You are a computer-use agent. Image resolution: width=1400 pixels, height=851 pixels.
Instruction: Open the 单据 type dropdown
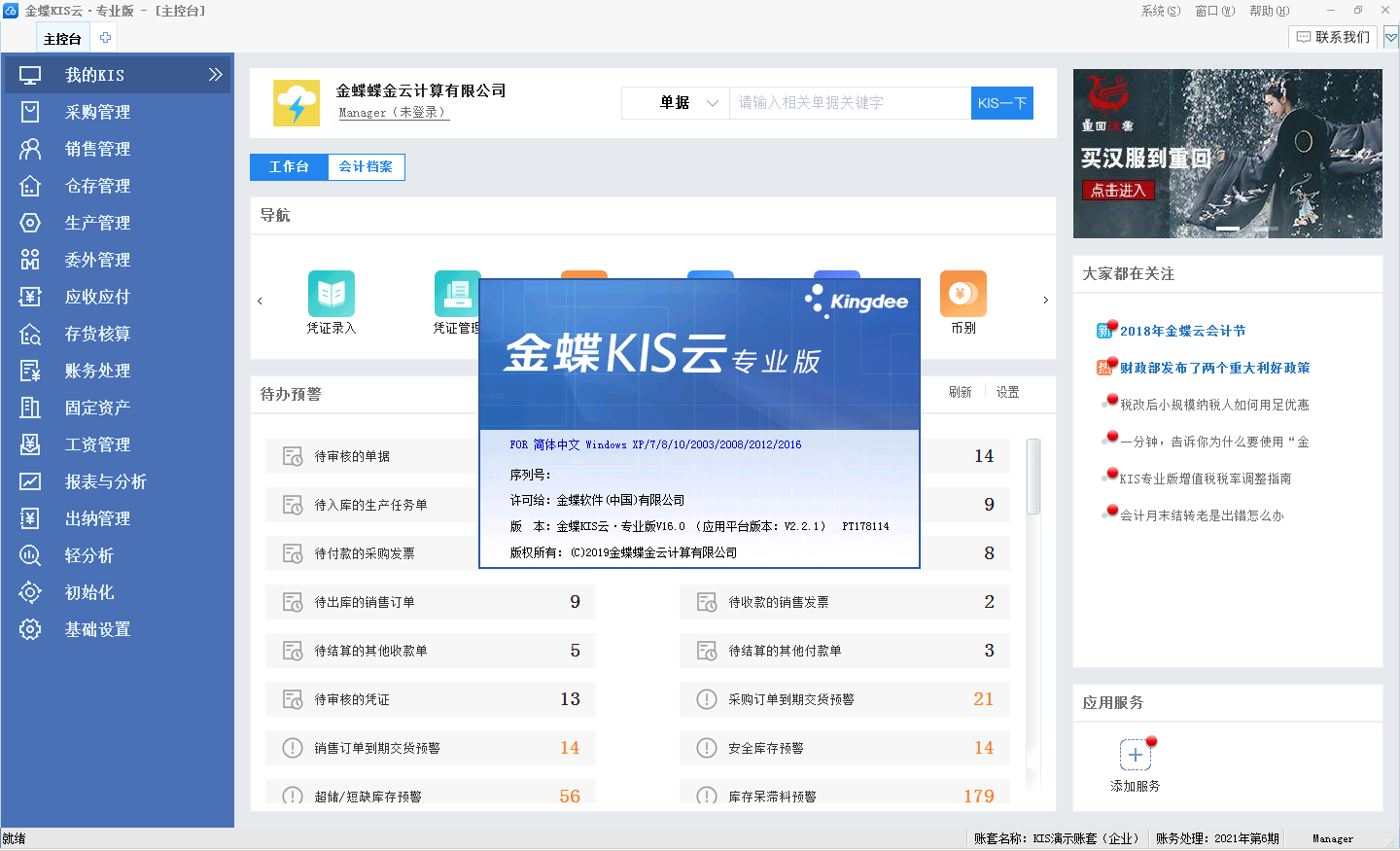point(676,103)
